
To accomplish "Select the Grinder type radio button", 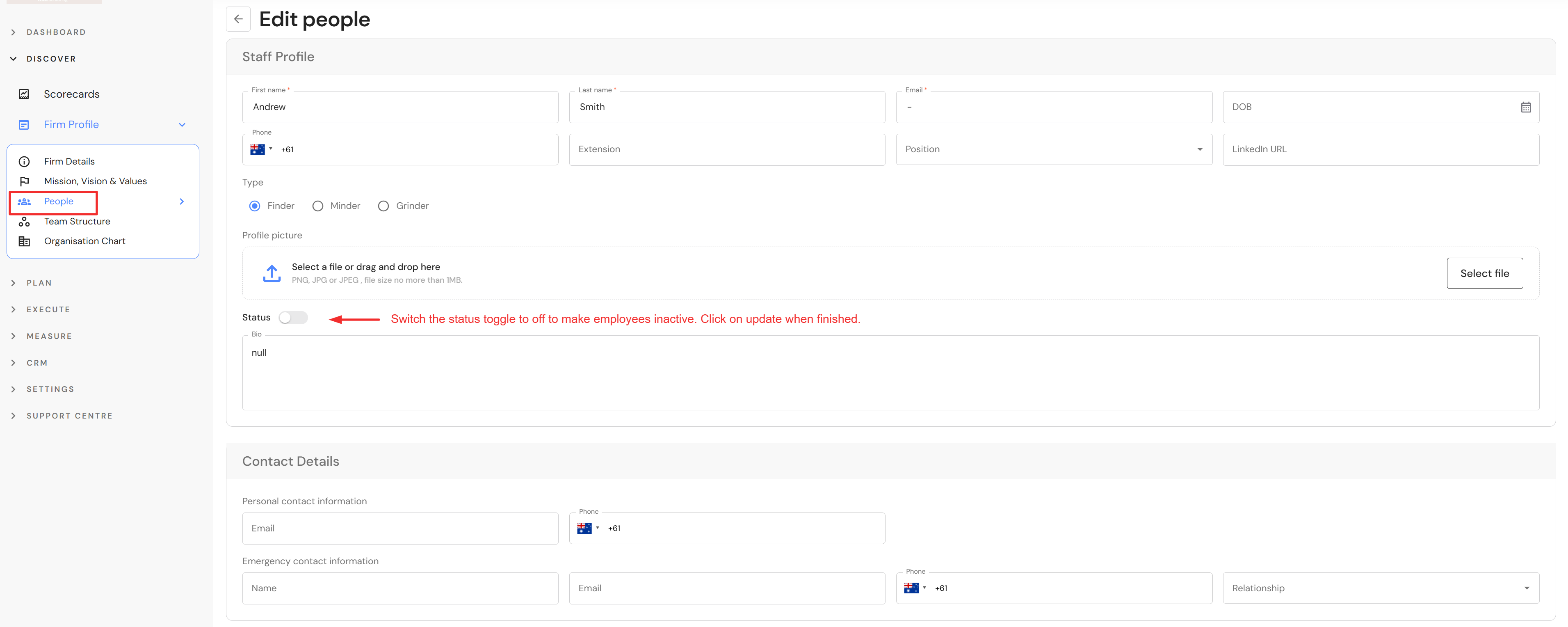I will point(383,206).
